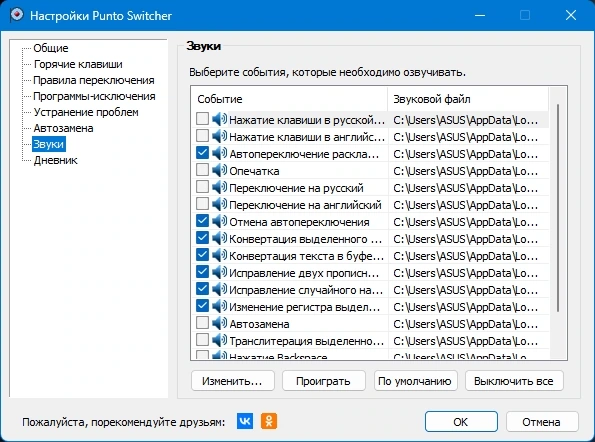
Task: Confirm settings with OK button
Action: click(461, 422)
